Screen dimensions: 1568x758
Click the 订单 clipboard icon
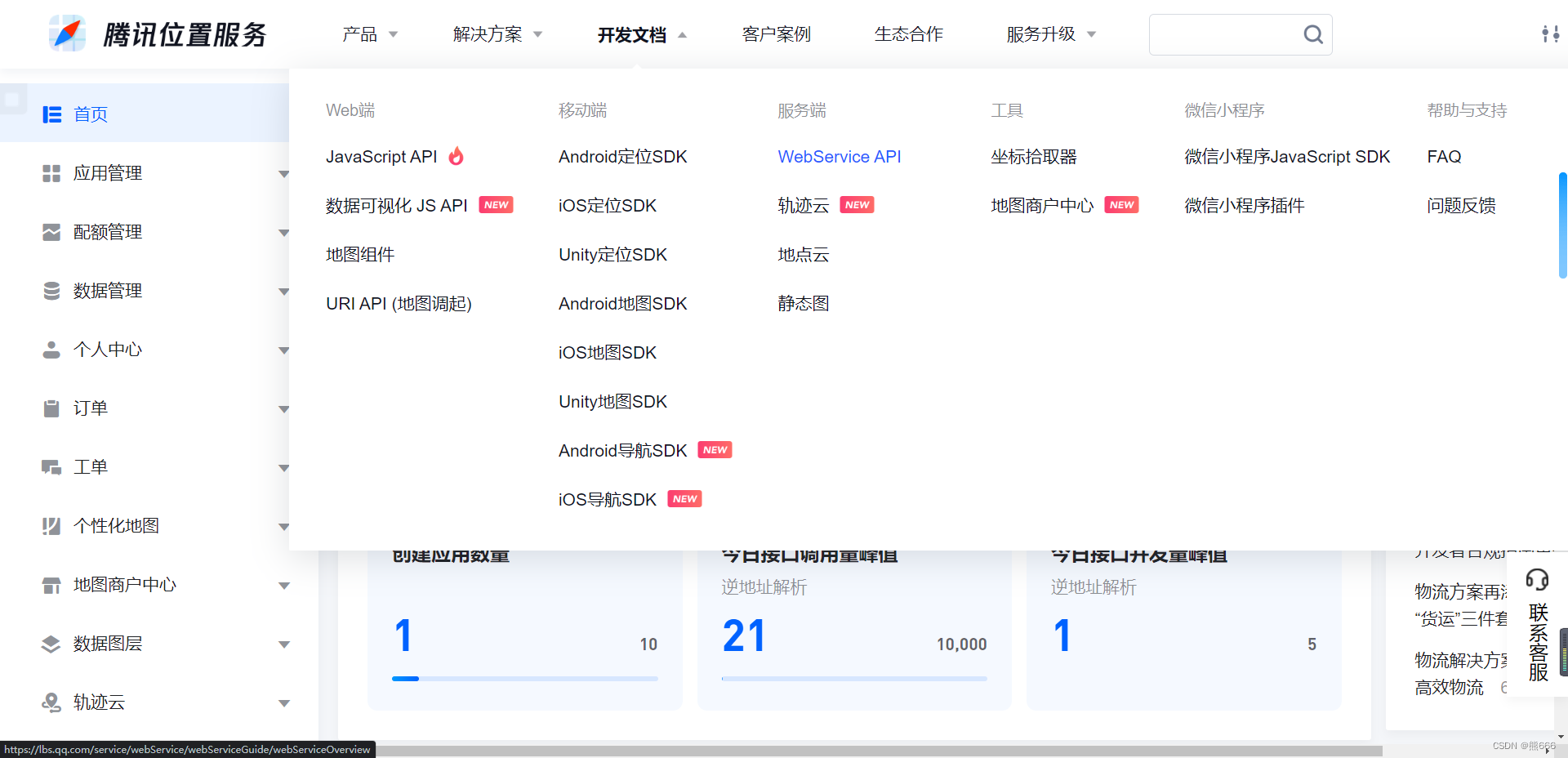pyautogui.click(x=51, y=408)
